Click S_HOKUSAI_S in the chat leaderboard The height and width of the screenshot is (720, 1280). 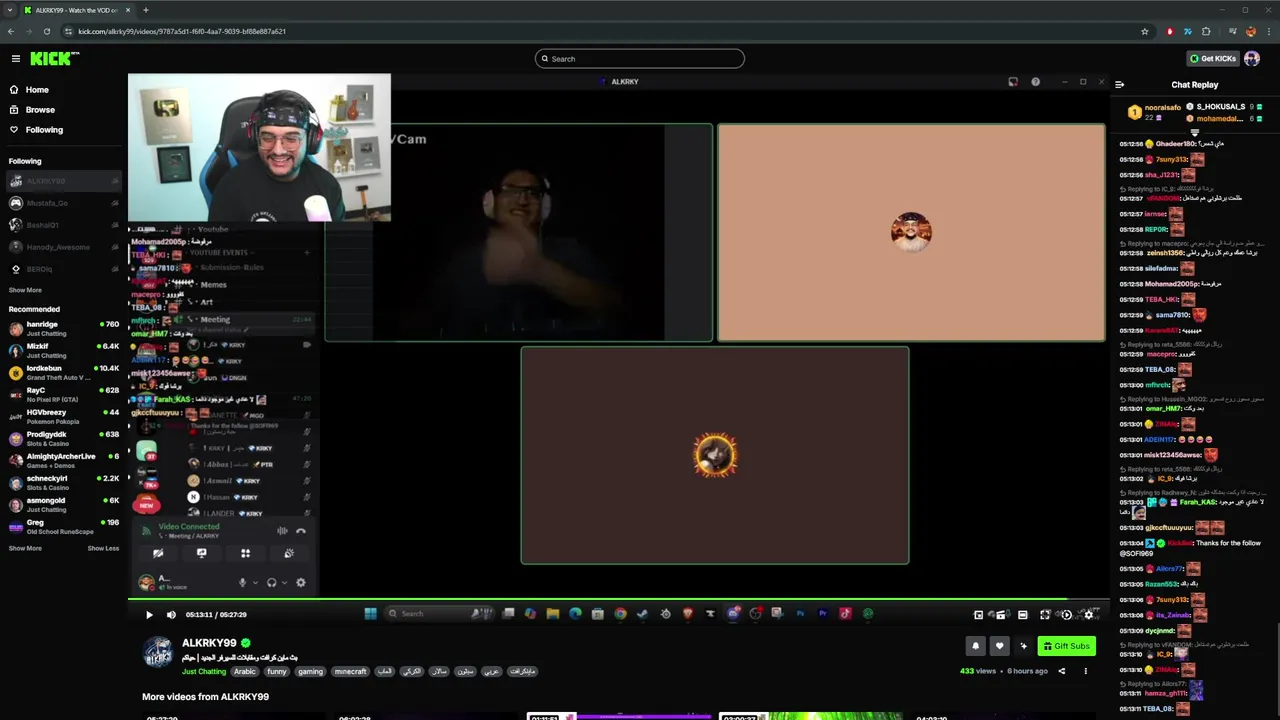tap(1220, 106)
